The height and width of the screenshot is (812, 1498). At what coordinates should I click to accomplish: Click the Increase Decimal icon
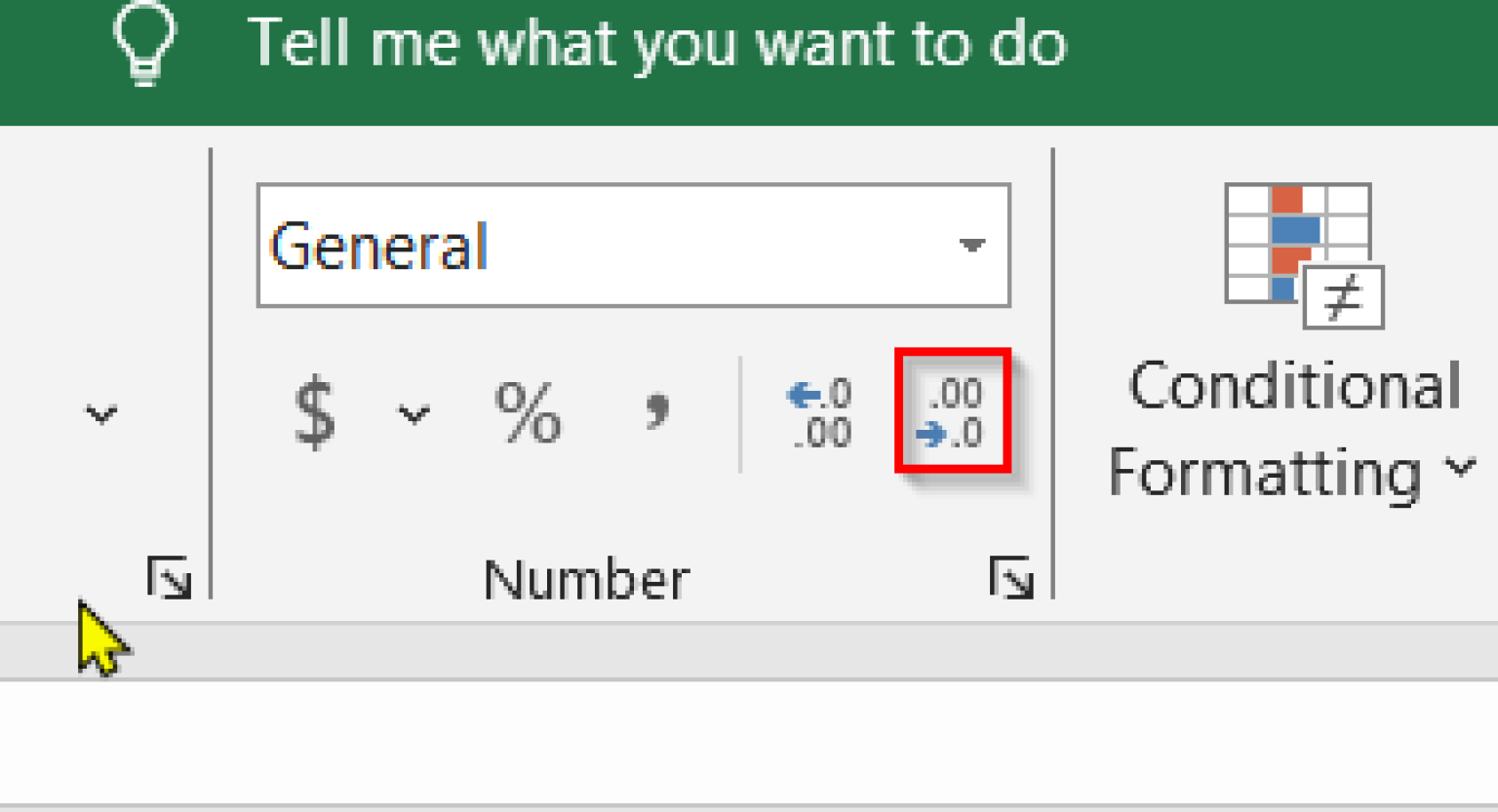[819, 414]
